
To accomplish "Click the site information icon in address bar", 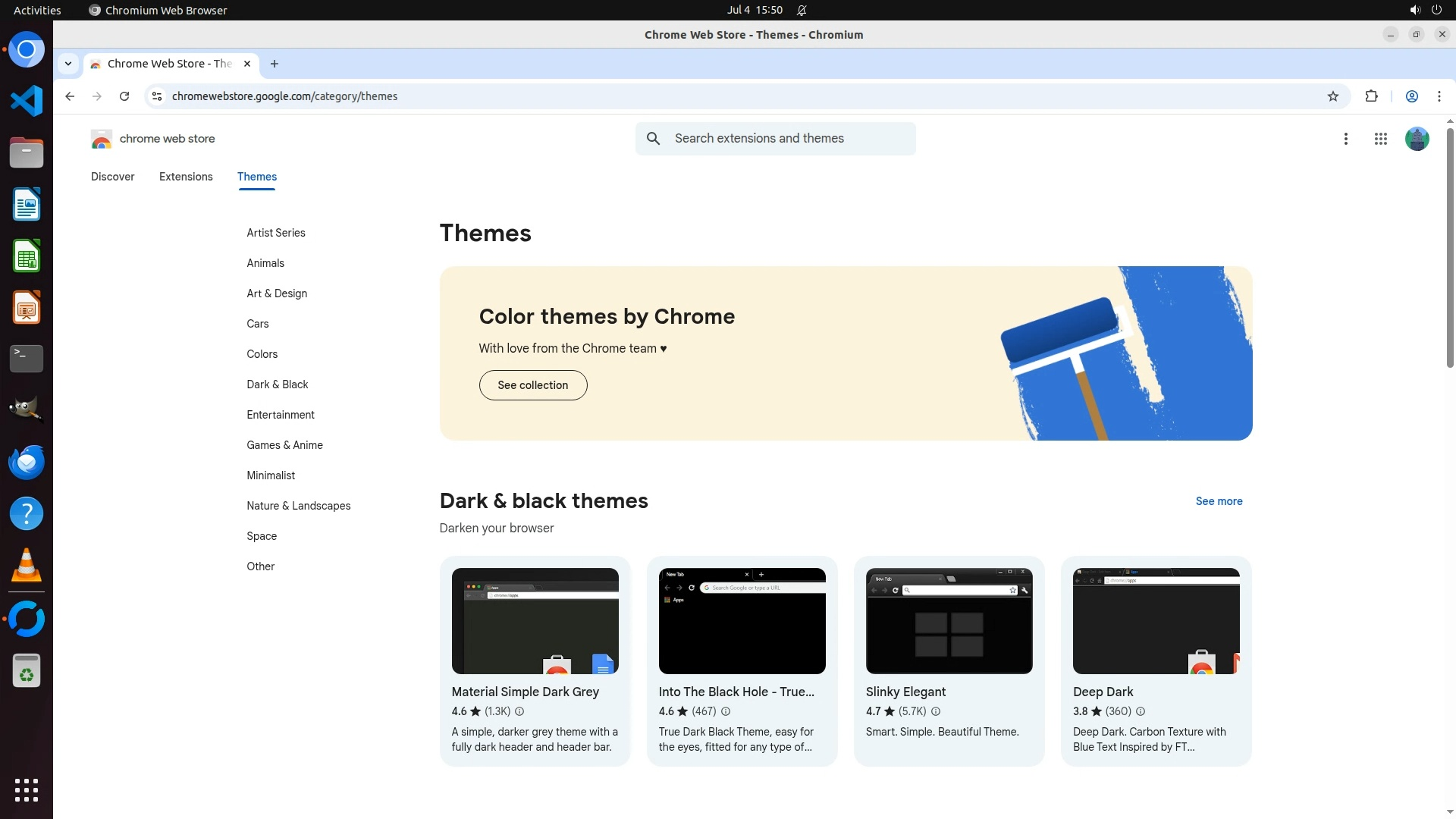I will pos(157,96).
